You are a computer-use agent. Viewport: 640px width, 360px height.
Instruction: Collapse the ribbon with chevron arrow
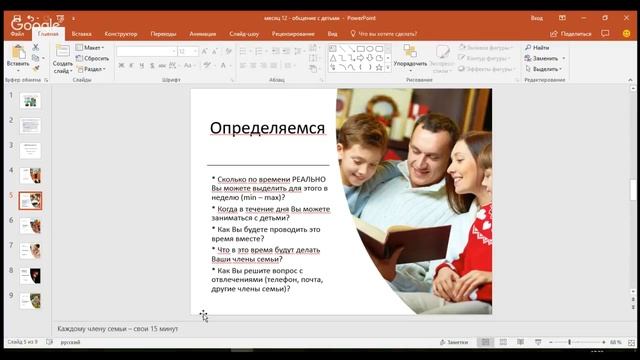[630, 80]
